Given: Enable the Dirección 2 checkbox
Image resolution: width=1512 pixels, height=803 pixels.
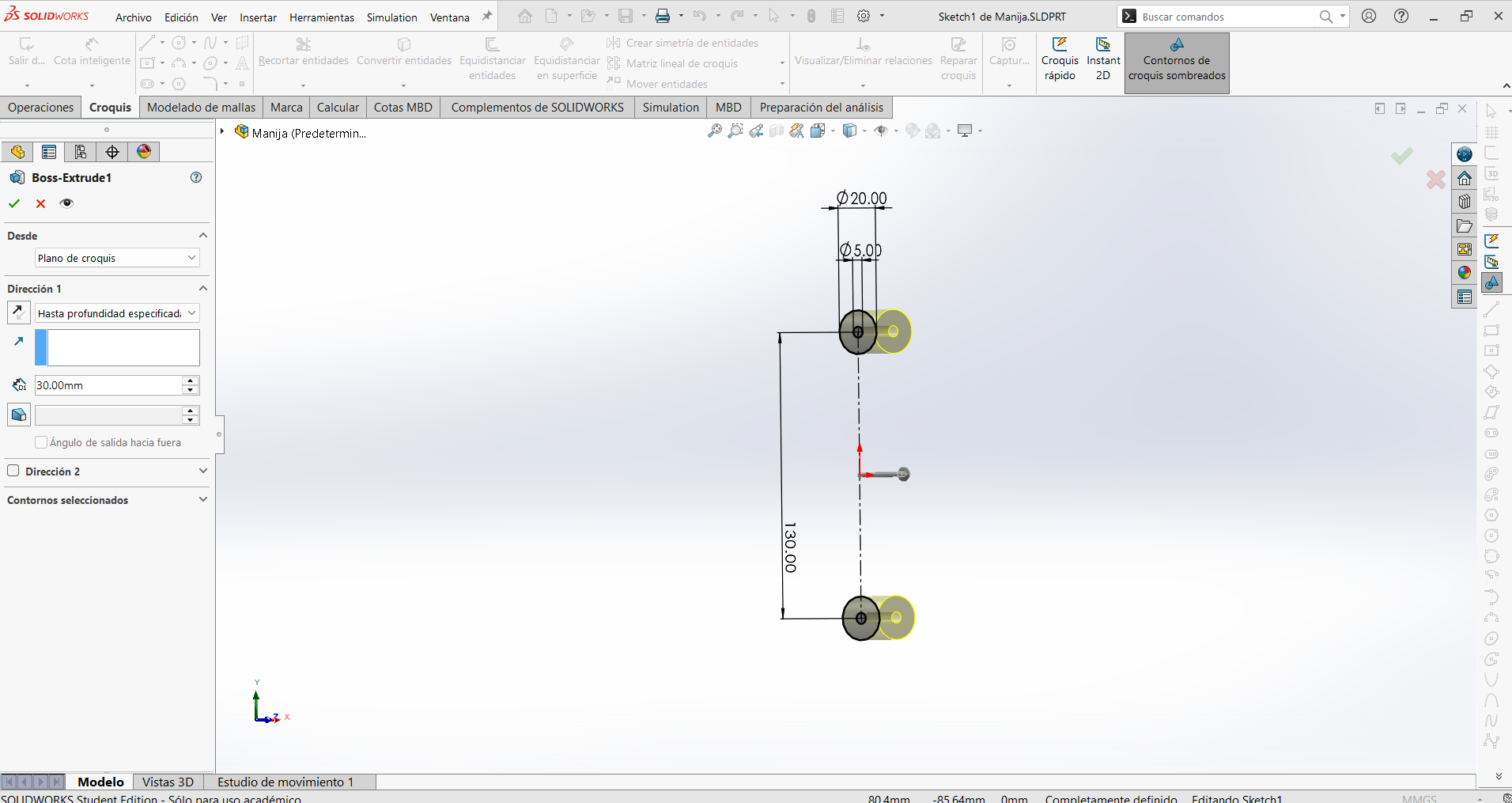Looking at the screenshot, I should 13,471.
